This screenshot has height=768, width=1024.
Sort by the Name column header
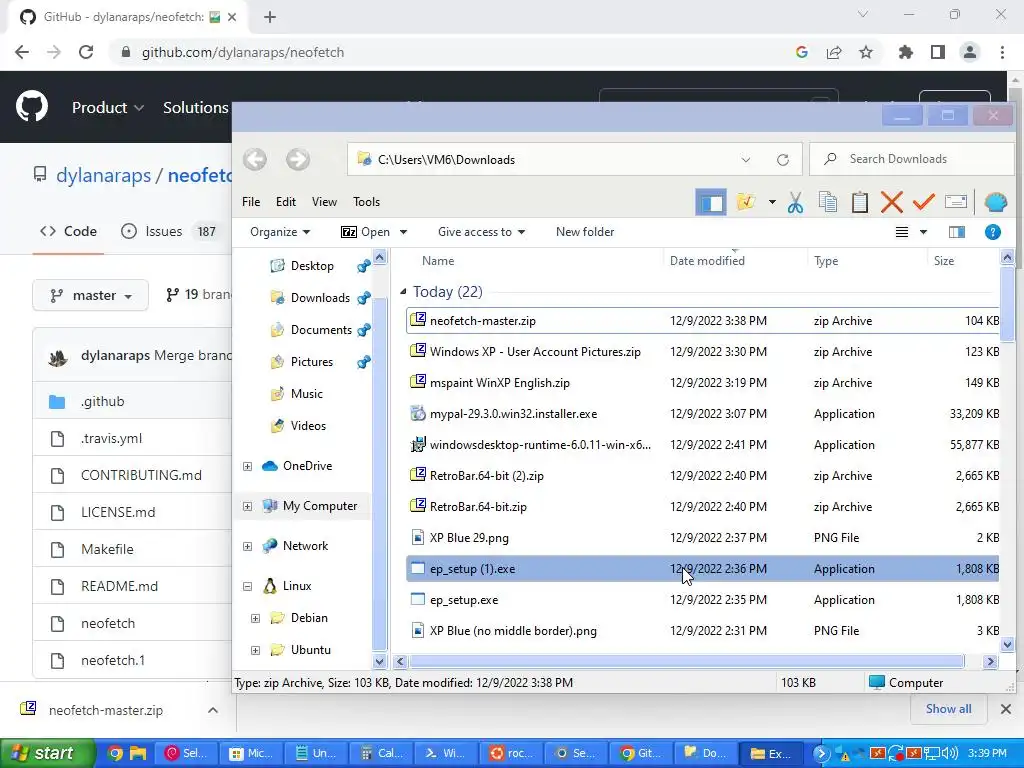click(x=438, y=261)
